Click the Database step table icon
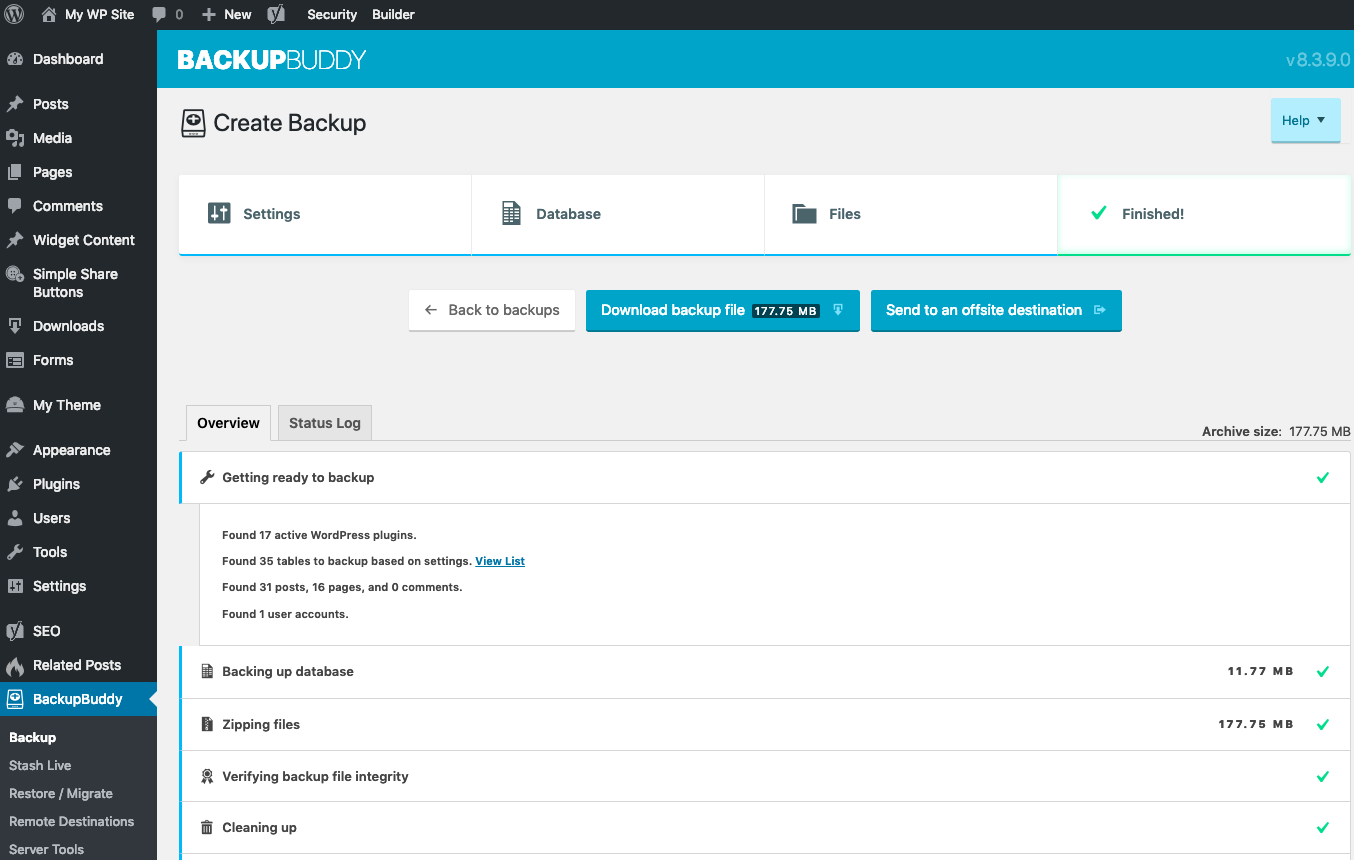This screenshot has height=860, width=1354. (x=511, y=213)
